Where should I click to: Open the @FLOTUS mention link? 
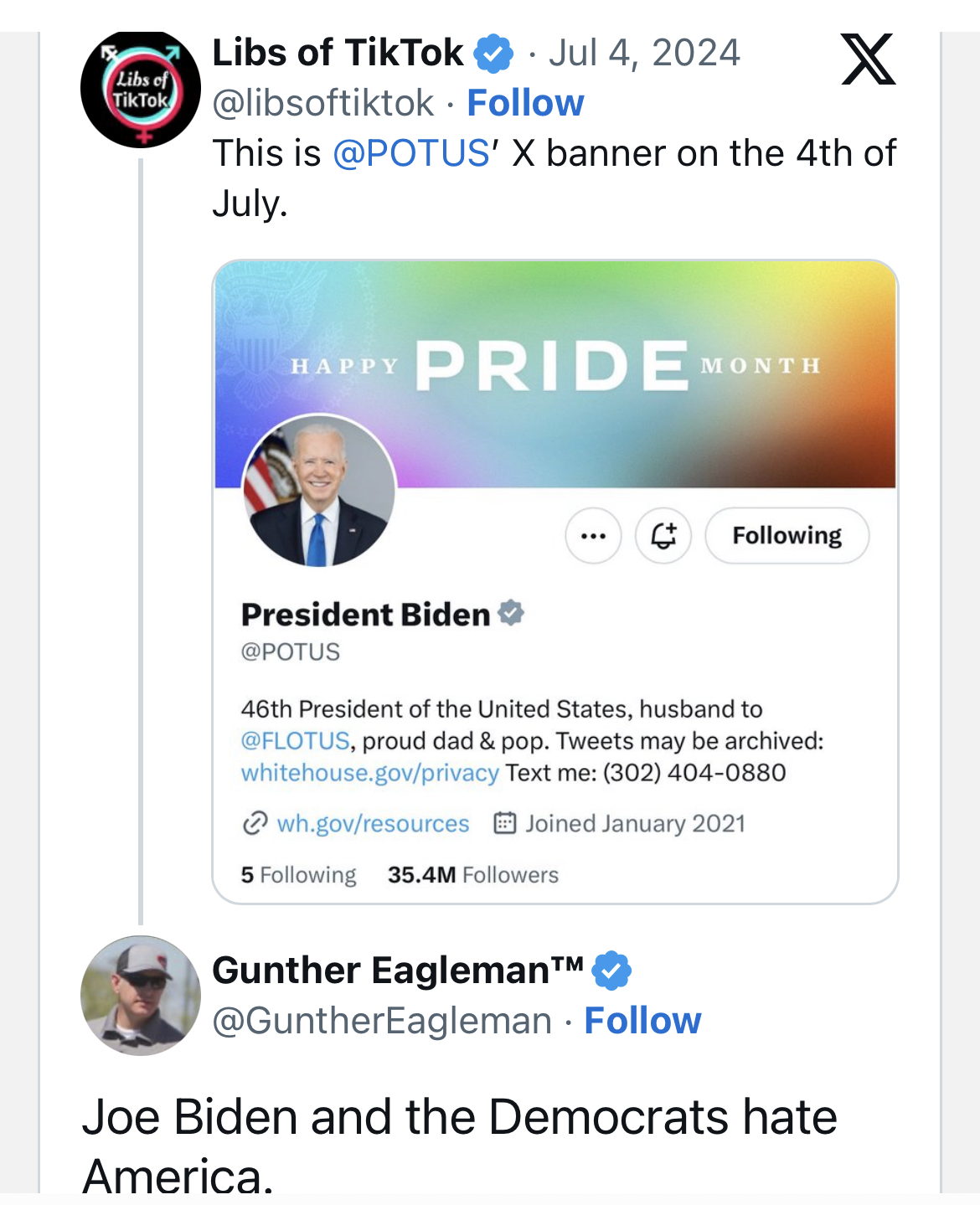click(295, 741)
